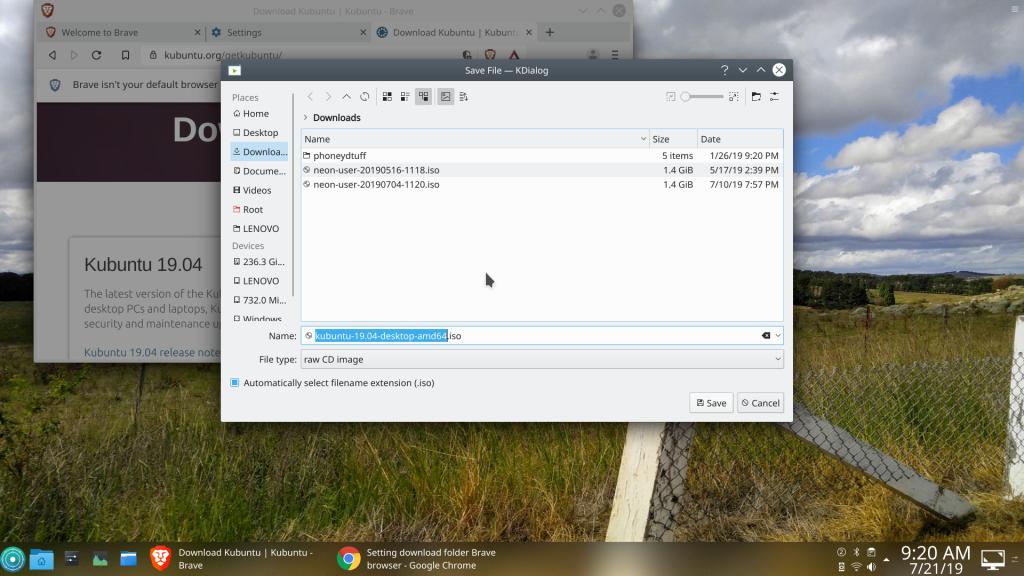Open the dialog options settings icon
This screenshot has height=576, width=1024.
point(774,97)
